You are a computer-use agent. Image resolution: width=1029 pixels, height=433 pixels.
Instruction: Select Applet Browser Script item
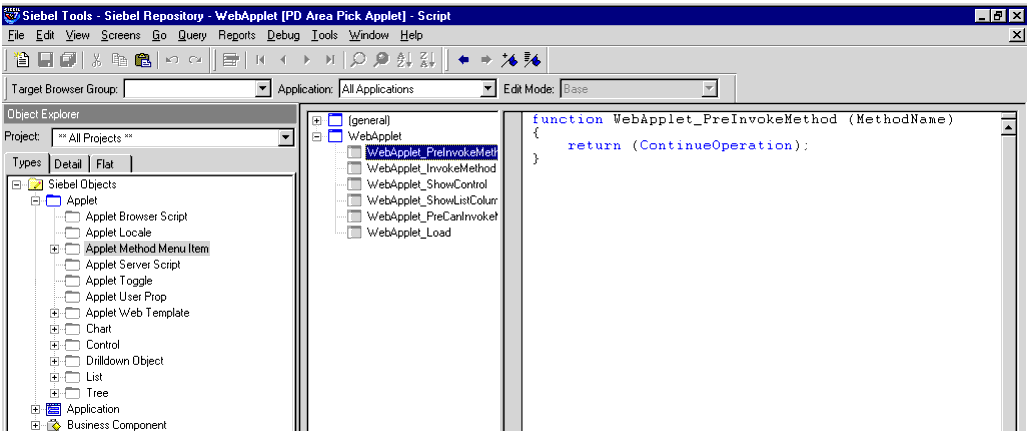[x=136, y=216]
